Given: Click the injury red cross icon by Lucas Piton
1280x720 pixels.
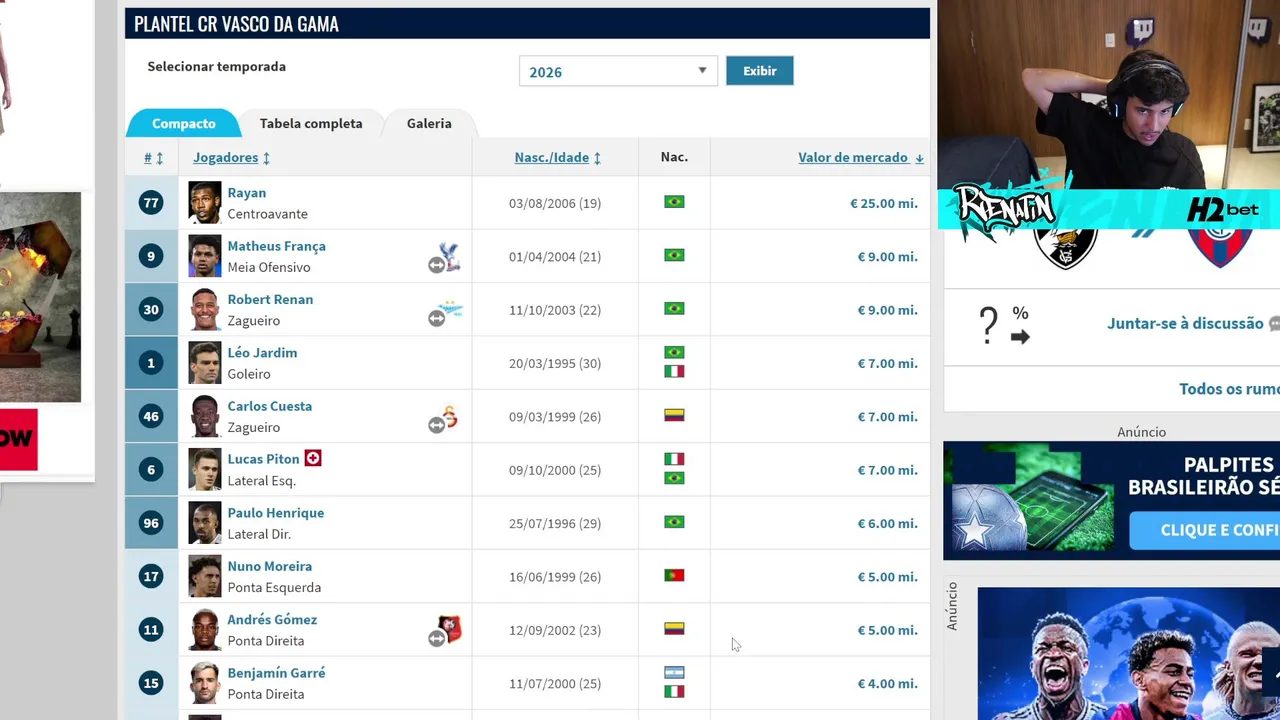Looking at the screenshot, I should pyautogui.click(x=313, y=458).
